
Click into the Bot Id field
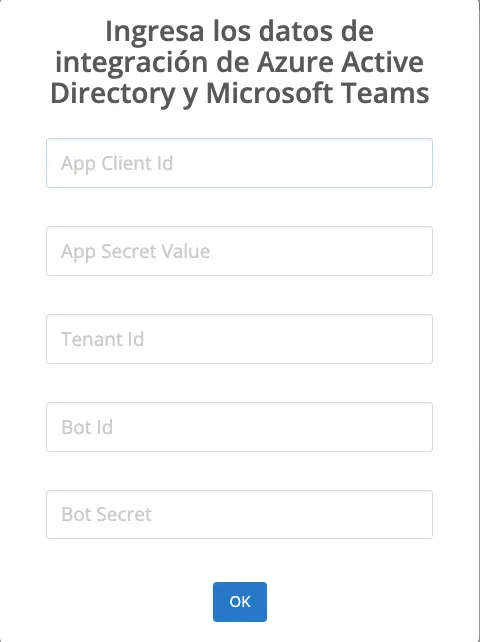[x=239, y=427]
